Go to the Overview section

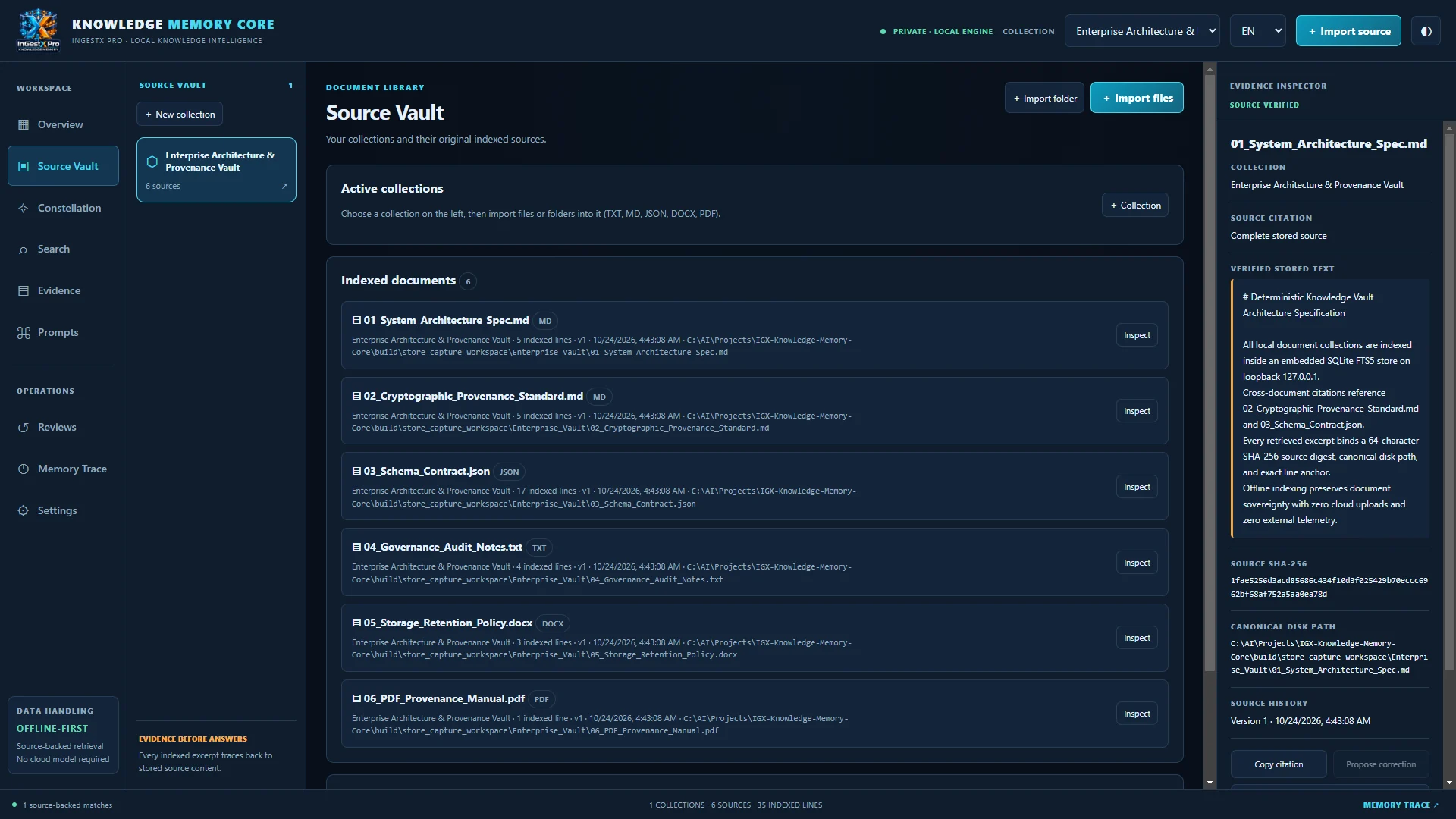click(63, 124)
